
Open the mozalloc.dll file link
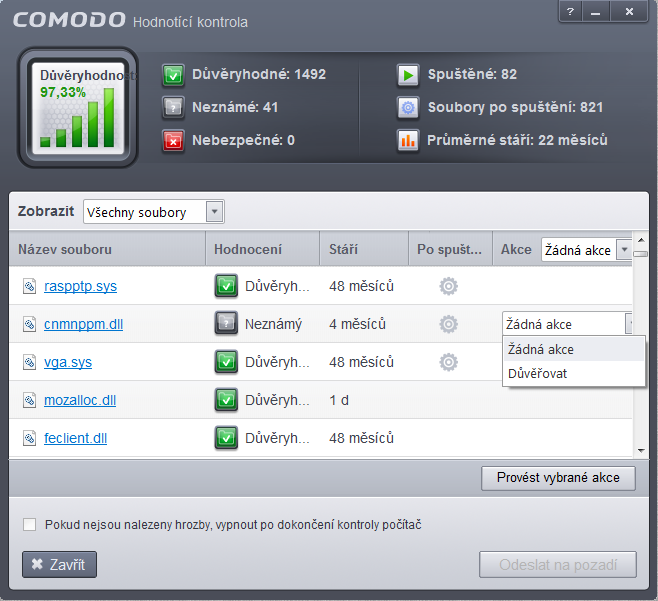[x=80, y=400]
